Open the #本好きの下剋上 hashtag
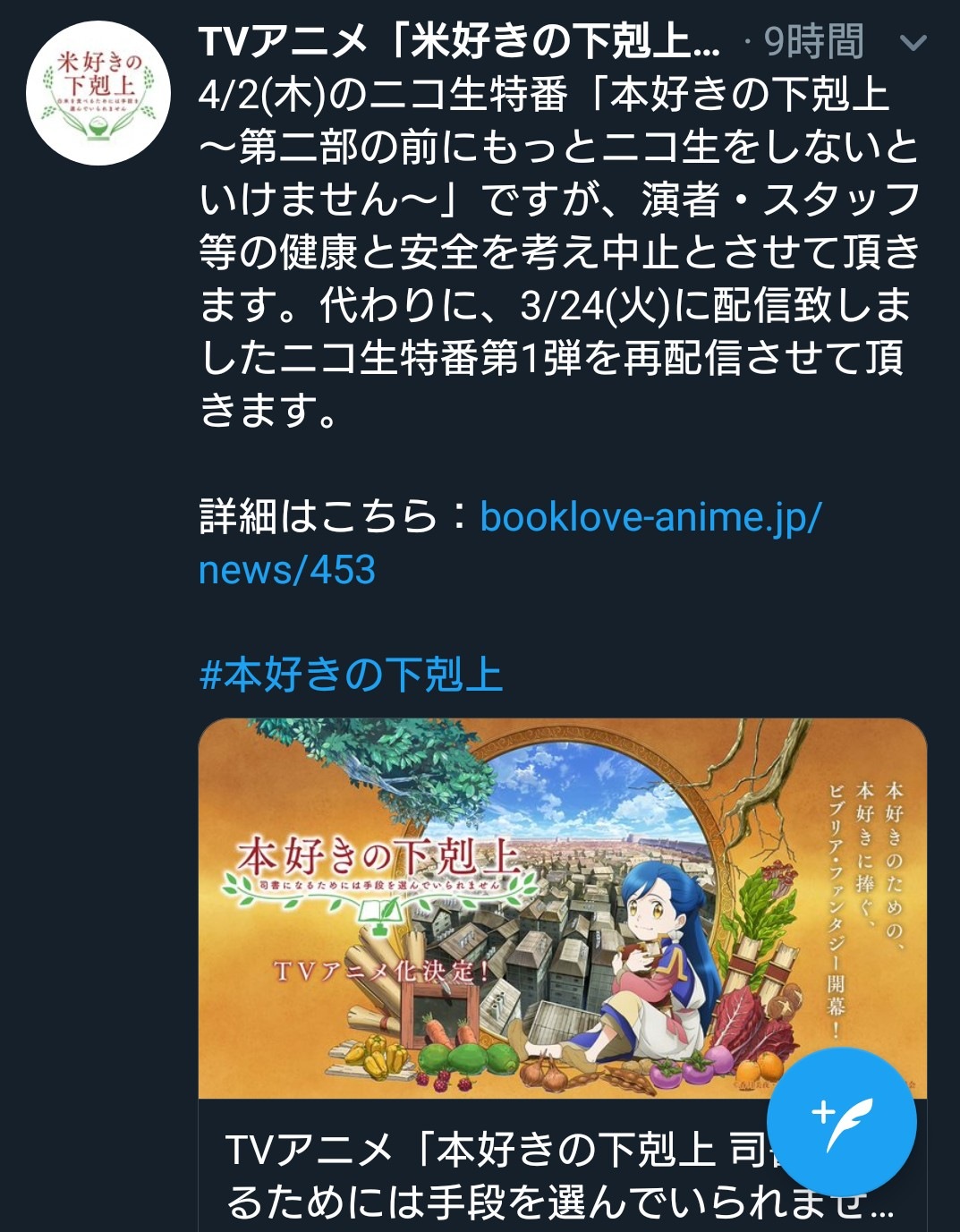Screen dimensions: 960x1232 point(351,675)
